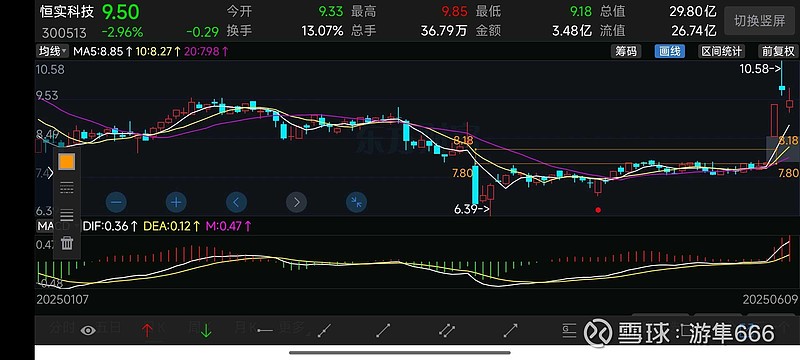The height and width of the screenshot is (360, 800).
Task: Switch to portrait with 切换竖屏 button
Action: pos(759,21)
